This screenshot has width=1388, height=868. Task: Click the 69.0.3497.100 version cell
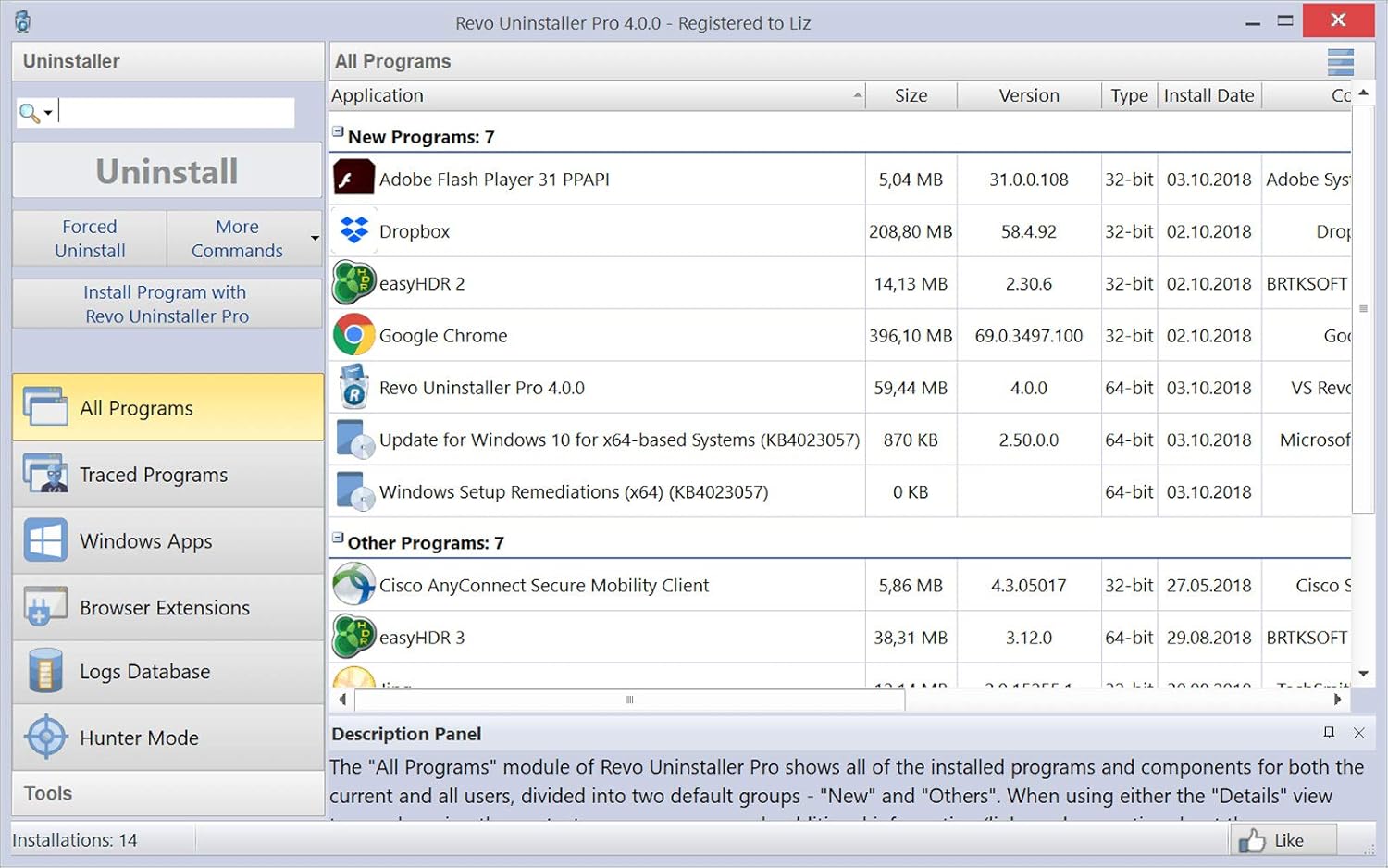coord(1029,336)
